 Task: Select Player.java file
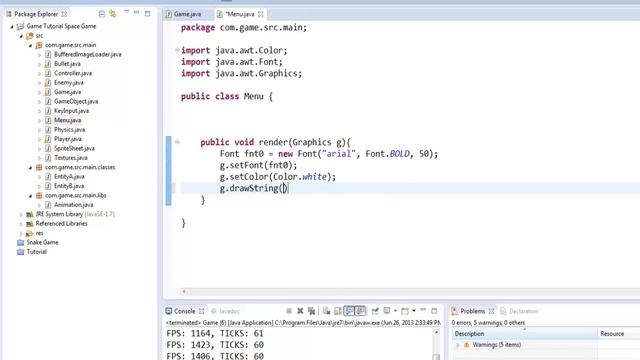click(x=68, y=139)
